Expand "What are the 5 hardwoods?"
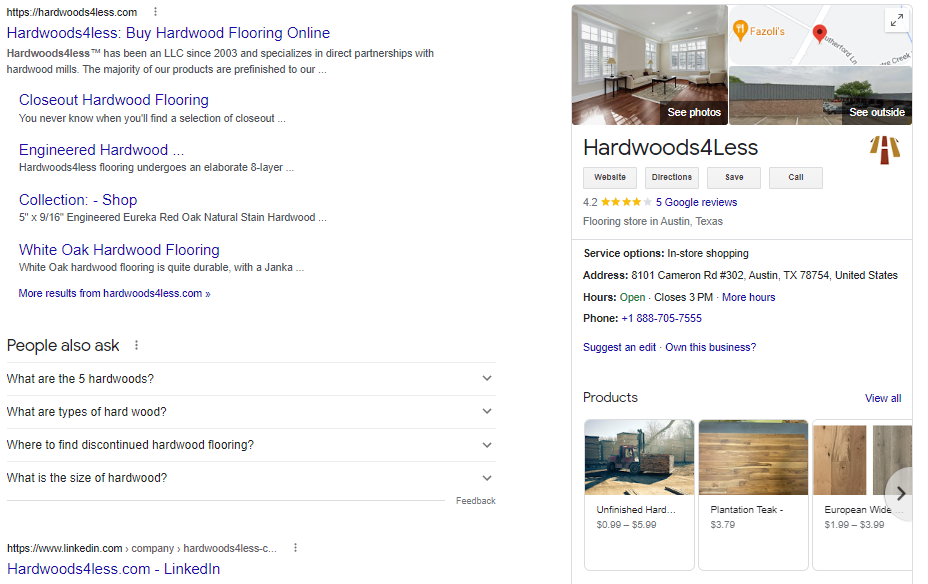928x584 pixels. coord(251,379)
